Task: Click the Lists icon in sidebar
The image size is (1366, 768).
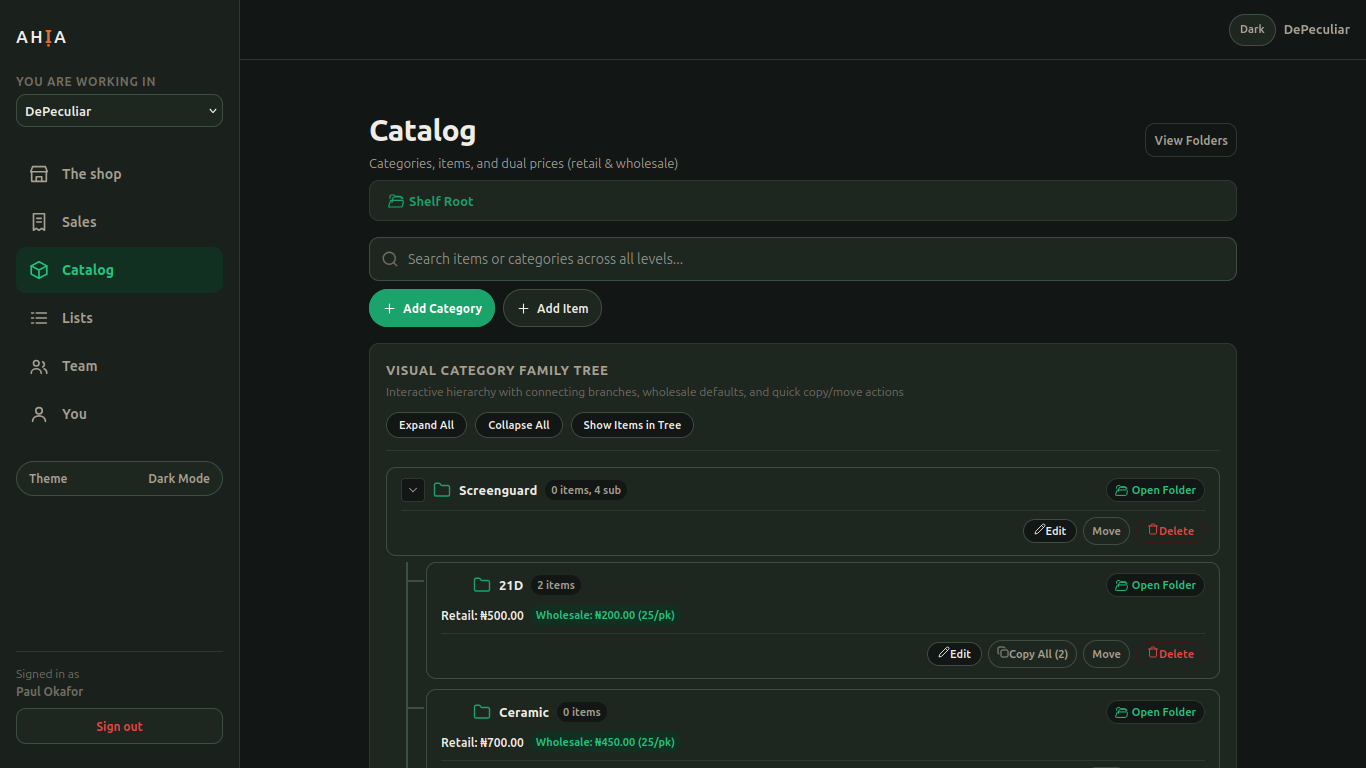Action: click(x=39, y=318)
